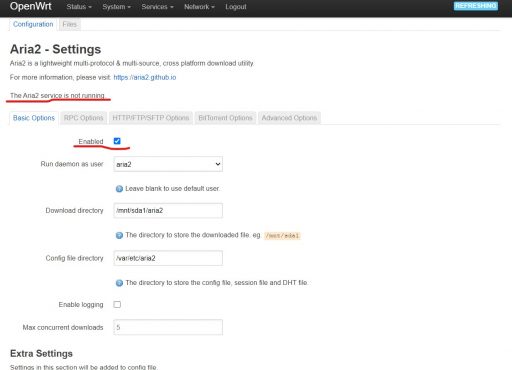Click the Extra Settings heading
The width and height of the screenshot is (512, 370).
coord(41,354)
